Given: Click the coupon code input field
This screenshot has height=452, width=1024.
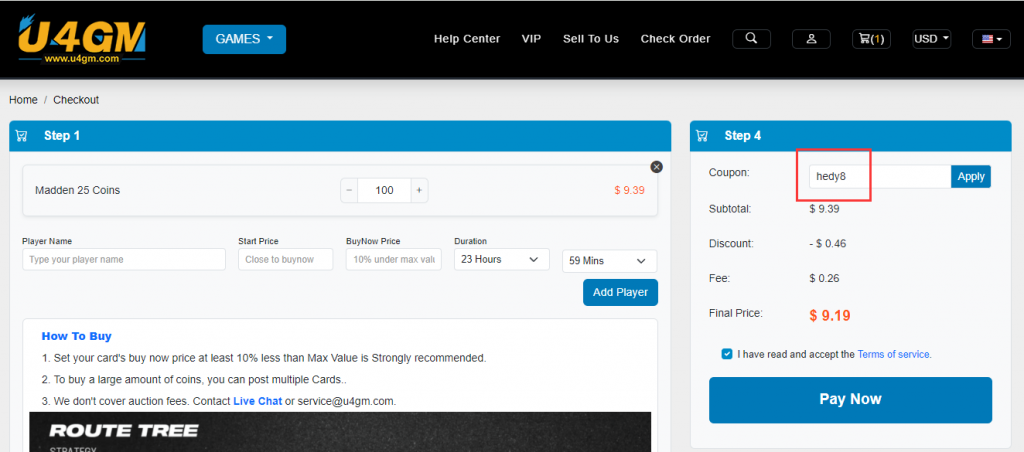Looking at the screenshot, I should [x=880, y=176].
